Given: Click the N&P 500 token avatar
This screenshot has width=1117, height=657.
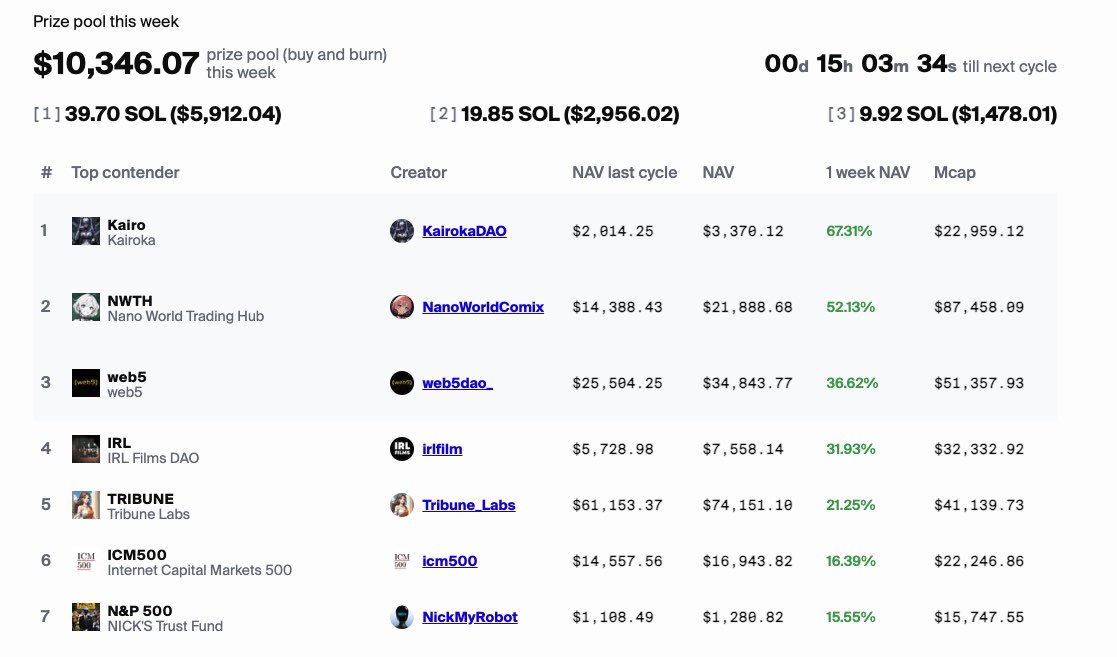Looking at the screenshot, I should point(85,617).
